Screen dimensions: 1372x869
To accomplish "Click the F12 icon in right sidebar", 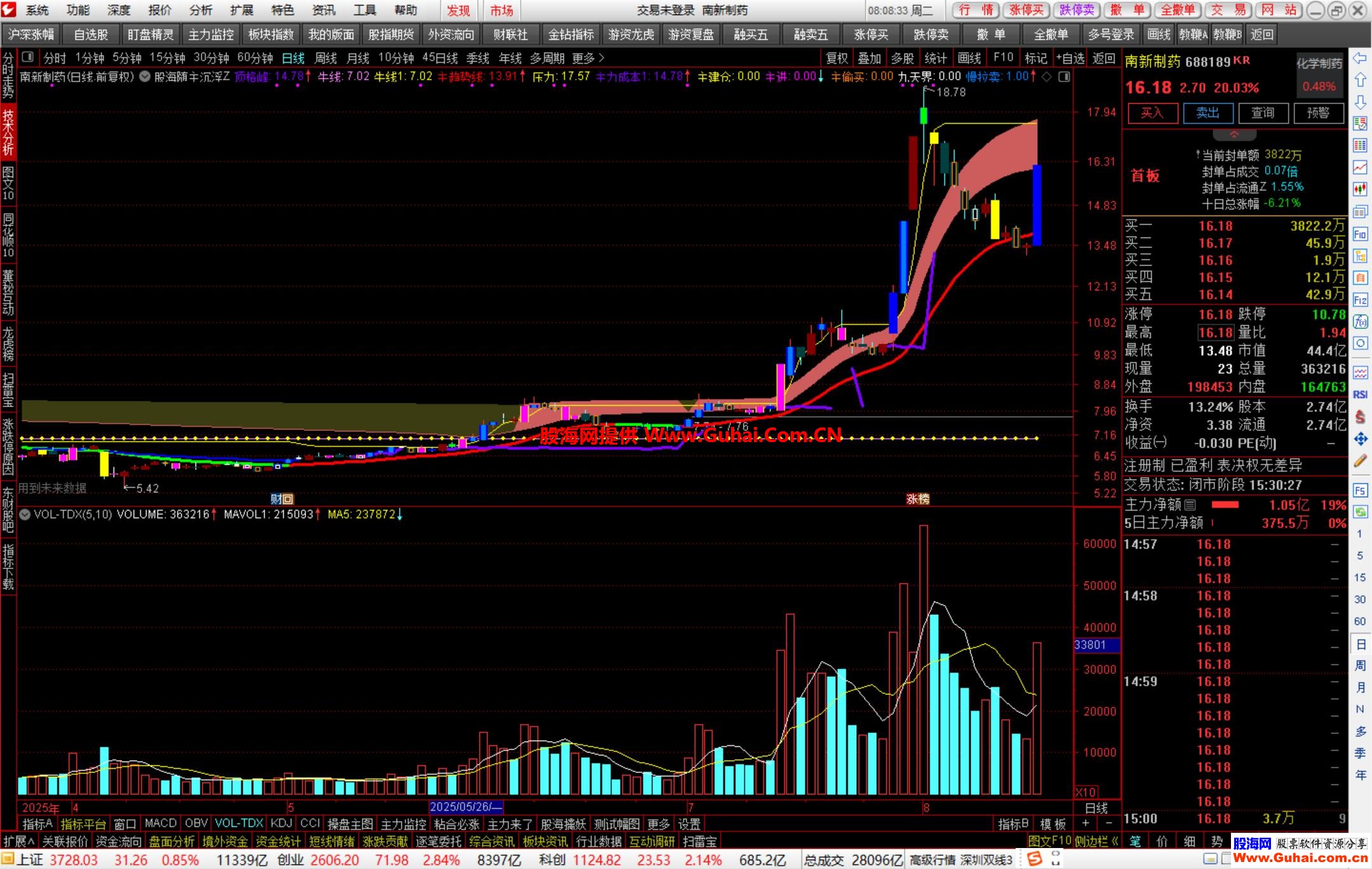I will (1360, 300).
